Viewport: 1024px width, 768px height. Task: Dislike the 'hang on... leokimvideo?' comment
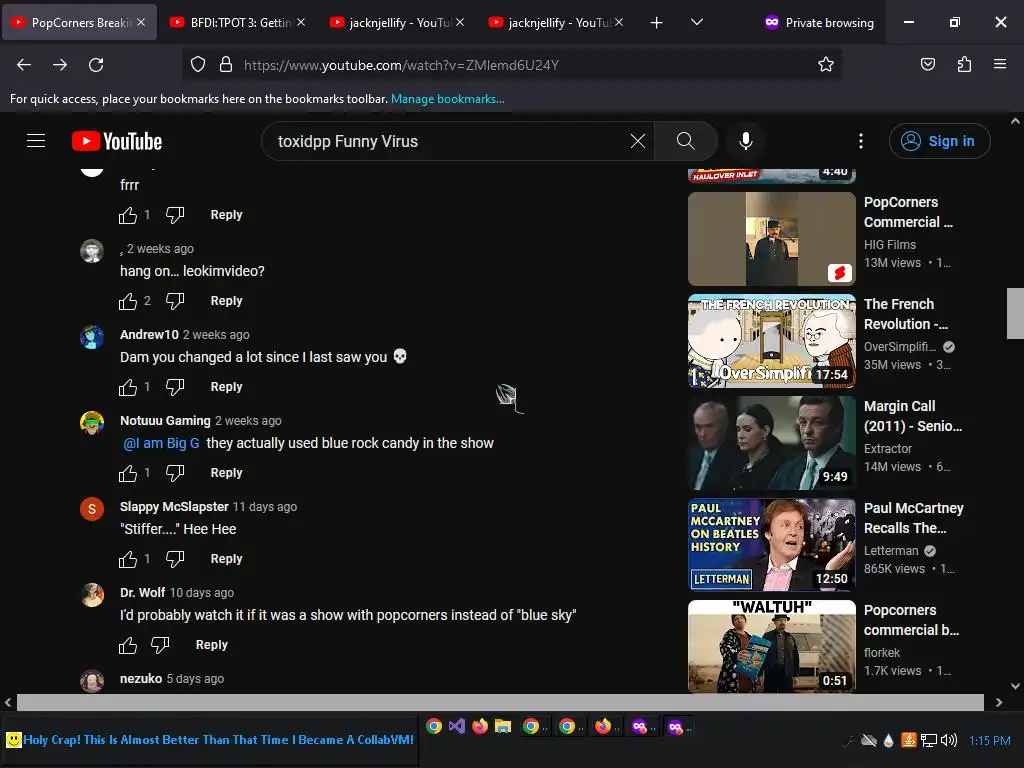[175, 301]
